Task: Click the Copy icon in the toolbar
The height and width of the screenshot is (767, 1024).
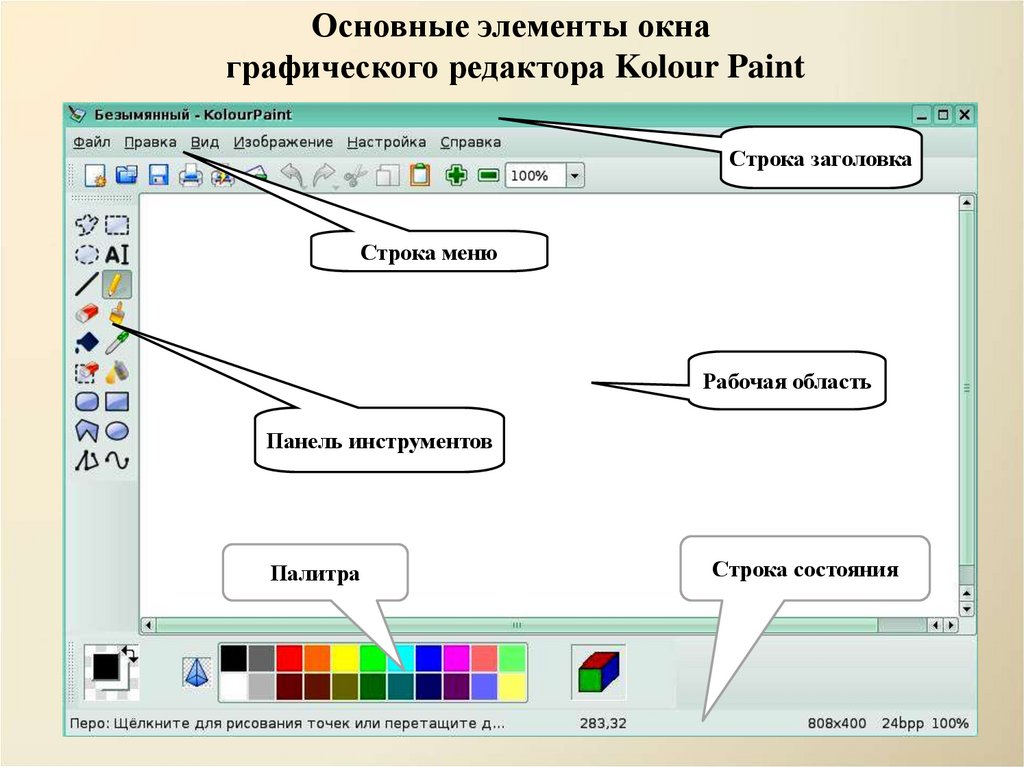Action: tap(387, 175)
